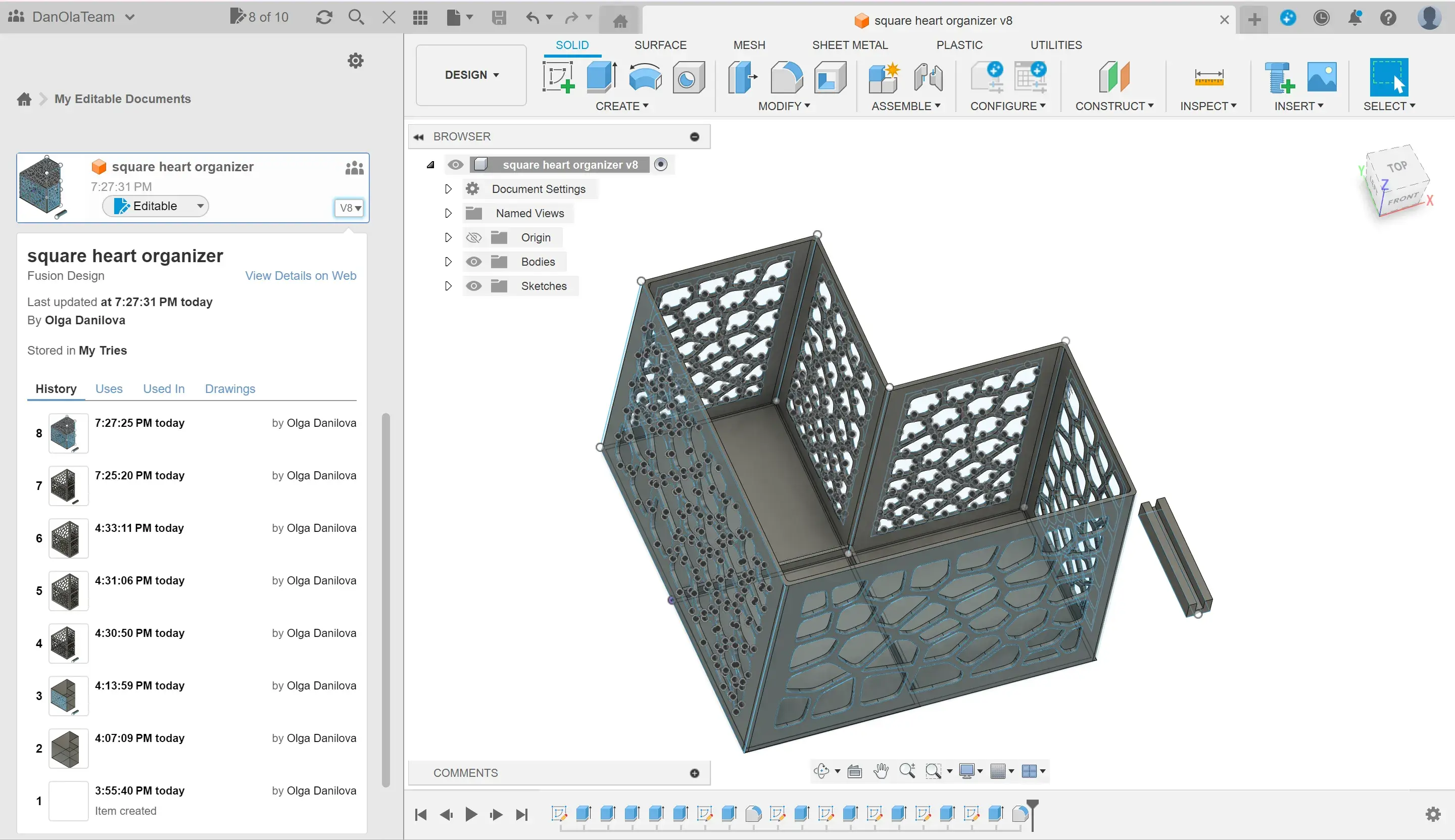The image size is (1455, 840).
Task: Play the design timeline
Action: click(471, 814)
